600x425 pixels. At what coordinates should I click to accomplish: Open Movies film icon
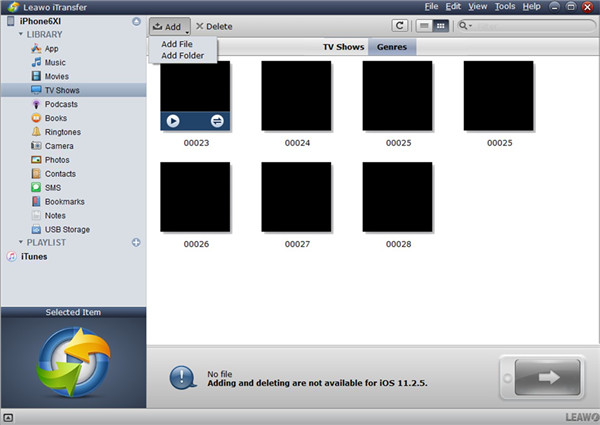[36, 76]
